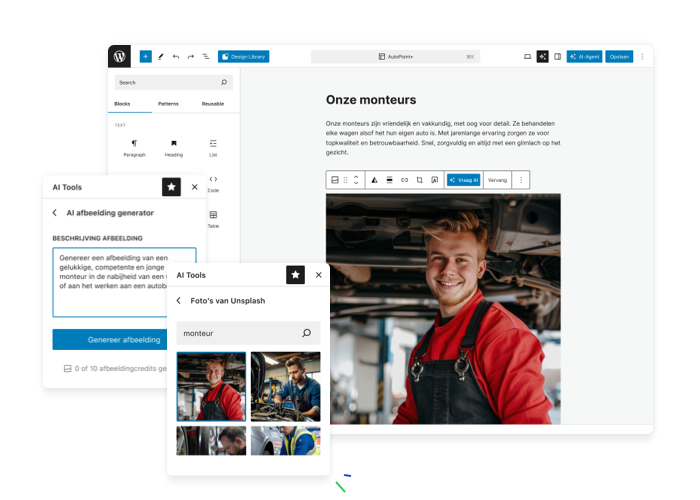Click the Unsplash search magnifier icon

[x=307, y=333]
